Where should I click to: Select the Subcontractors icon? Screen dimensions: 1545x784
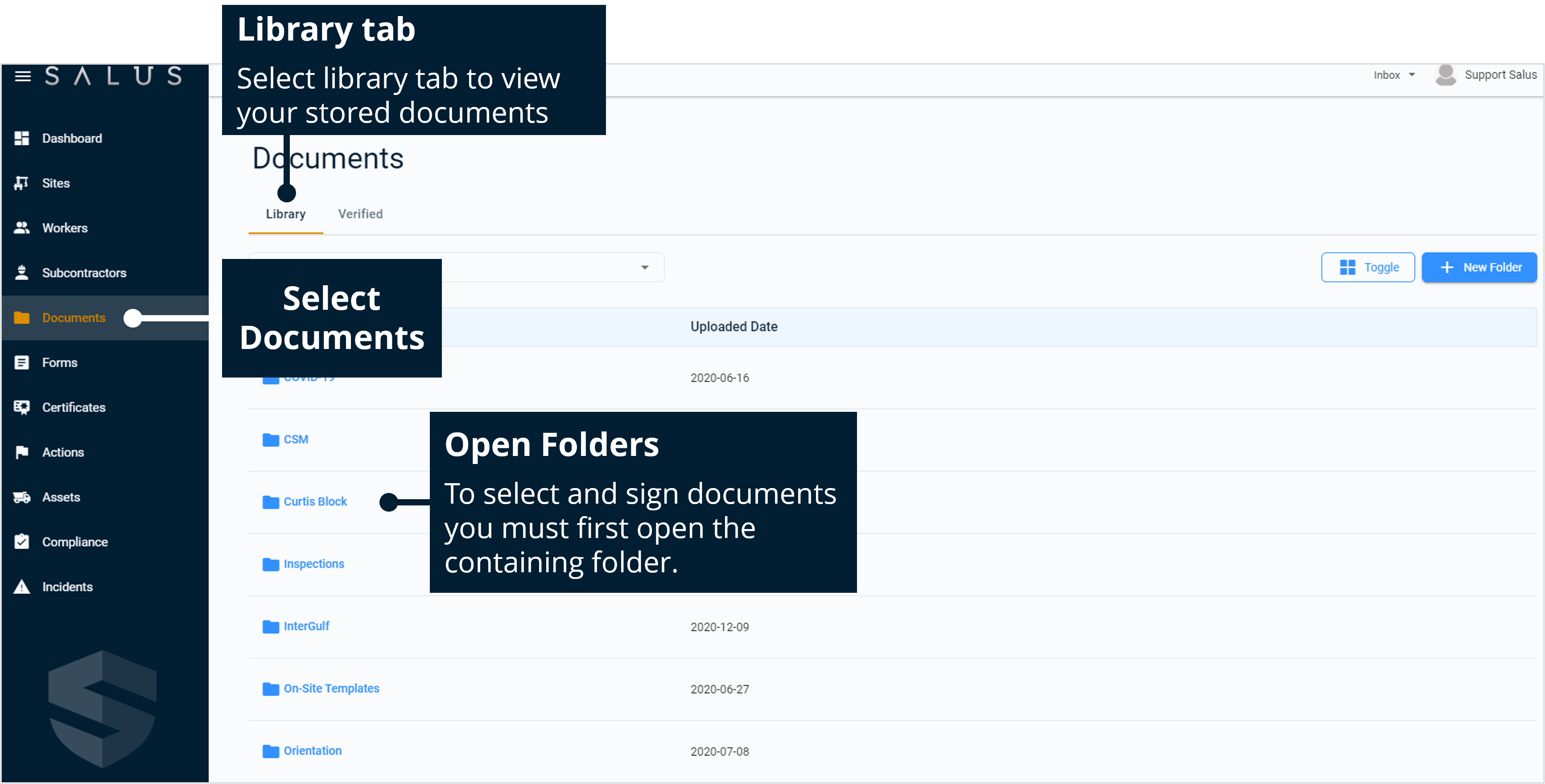click(21, 273)
